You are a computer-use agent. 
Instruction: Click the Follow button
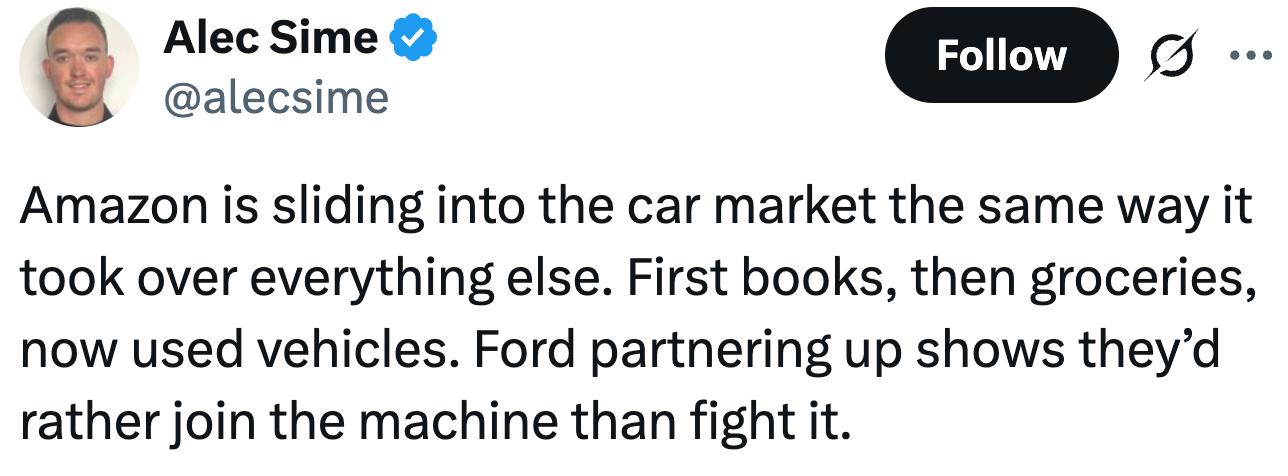point(1000,55)
